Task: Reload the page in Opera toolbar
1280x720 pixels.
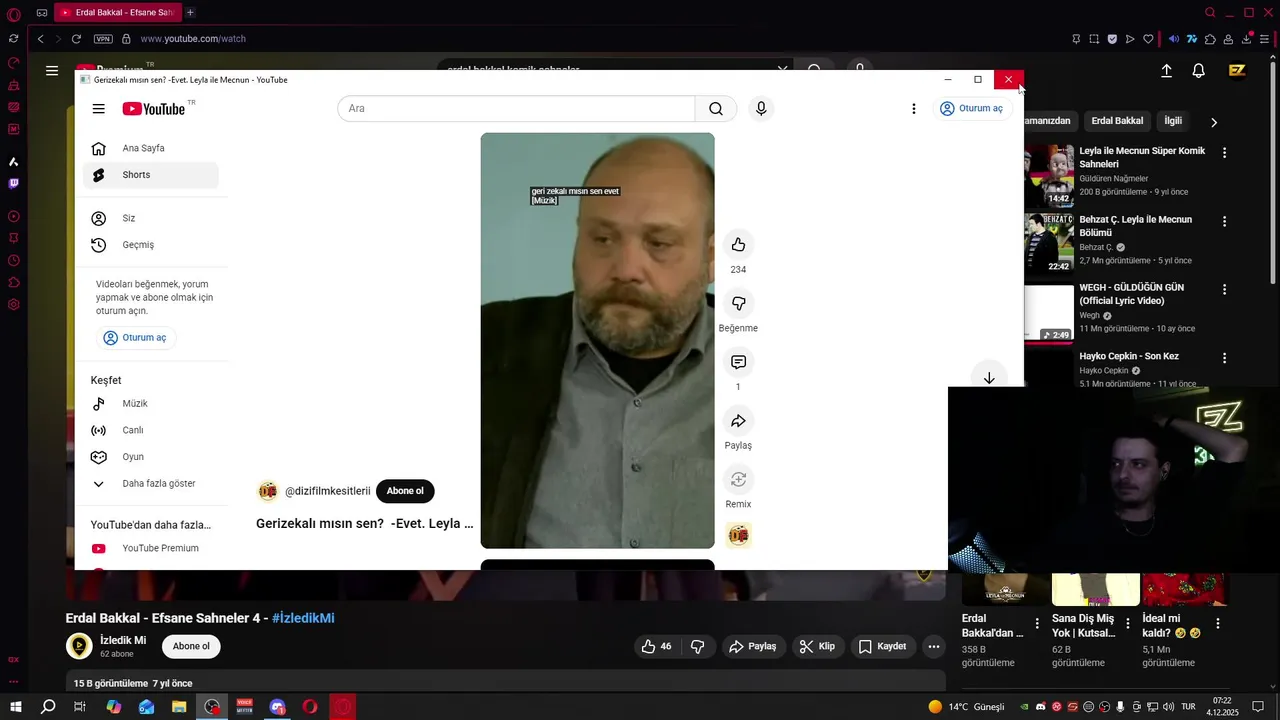Action: click(x=76, y=39)
